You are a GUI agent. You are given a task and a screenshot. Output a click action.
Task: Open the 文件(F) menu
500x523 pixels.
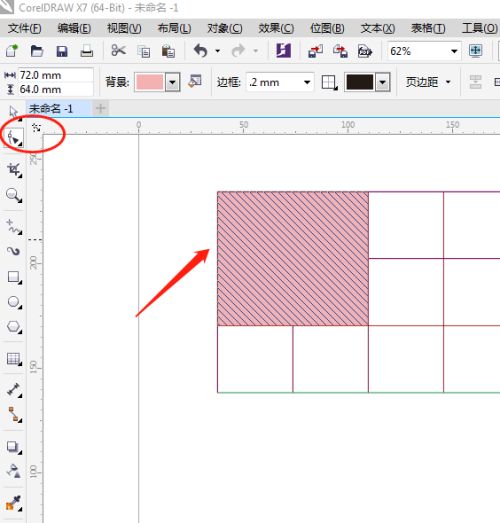[24, 28]
